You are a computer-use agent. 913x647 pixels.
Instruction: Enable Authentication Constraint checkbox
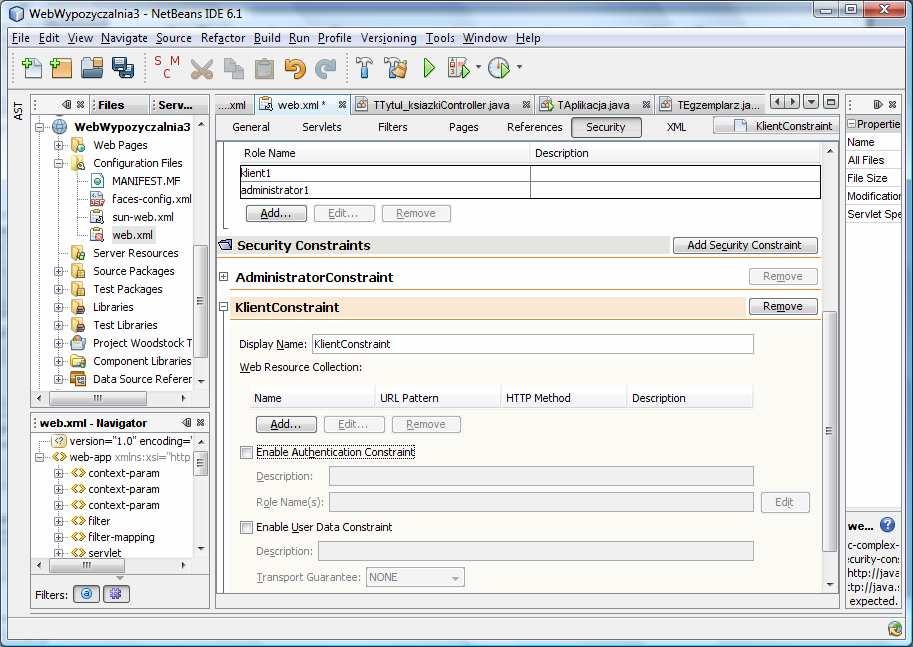[x=247, y=452]
